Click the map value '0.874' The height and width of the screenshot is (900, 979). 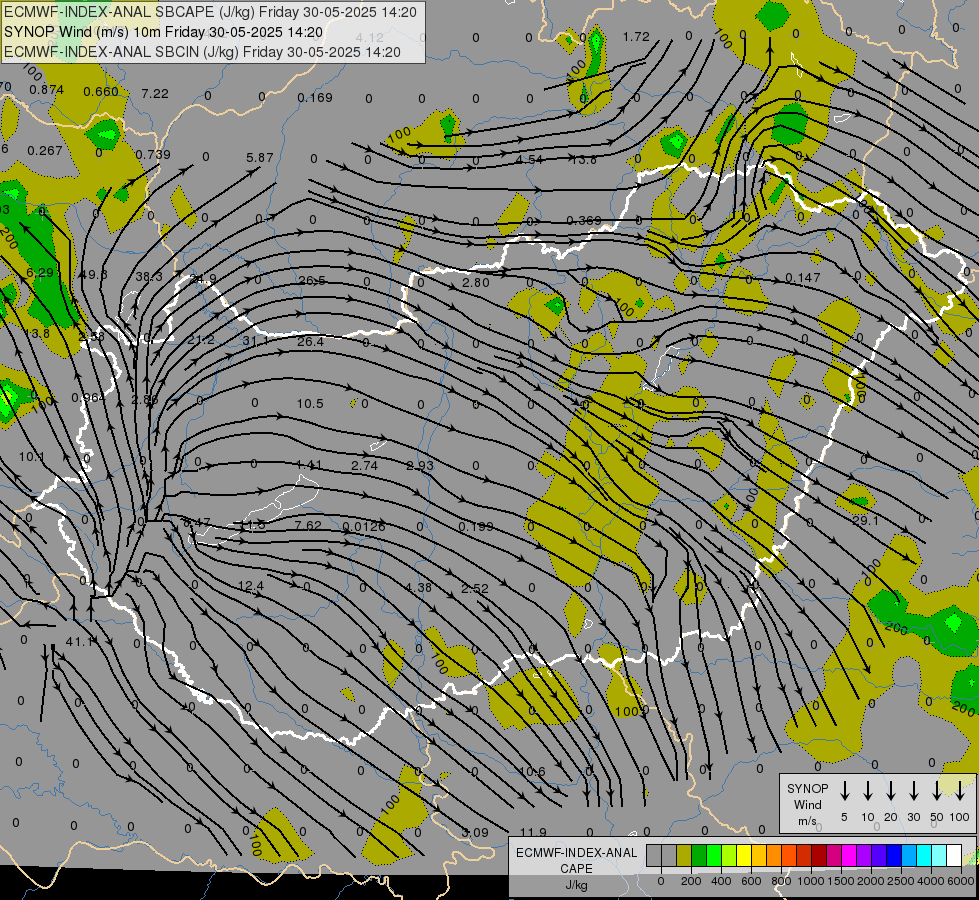(x=46, y=90)
